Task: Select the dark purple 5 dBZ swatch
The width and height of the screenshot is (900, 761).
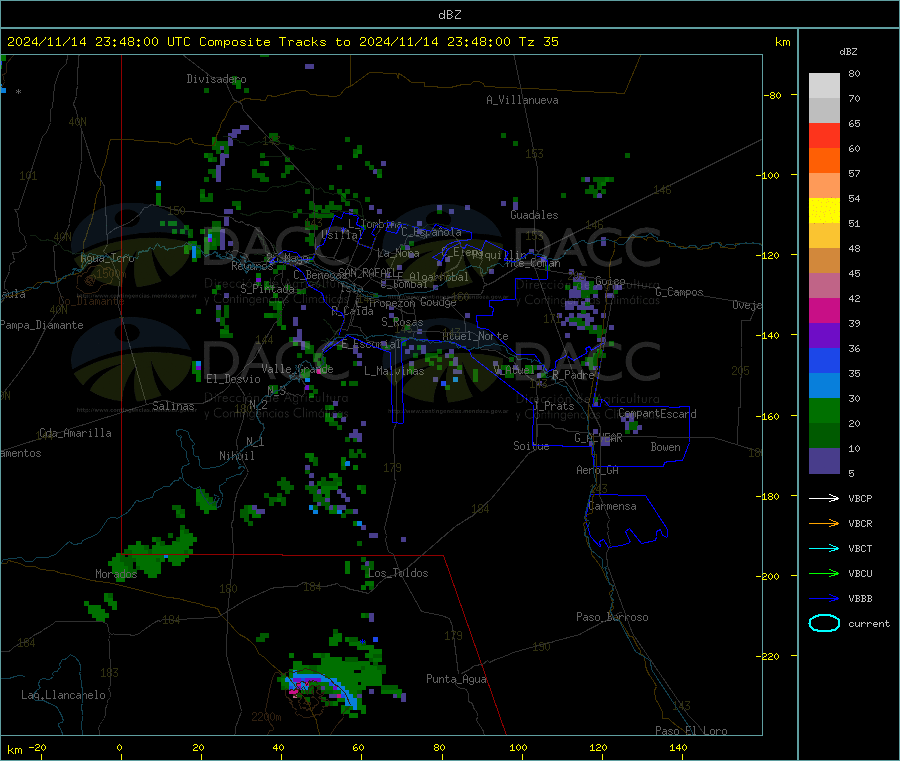Action: click(x=824, y=461)
